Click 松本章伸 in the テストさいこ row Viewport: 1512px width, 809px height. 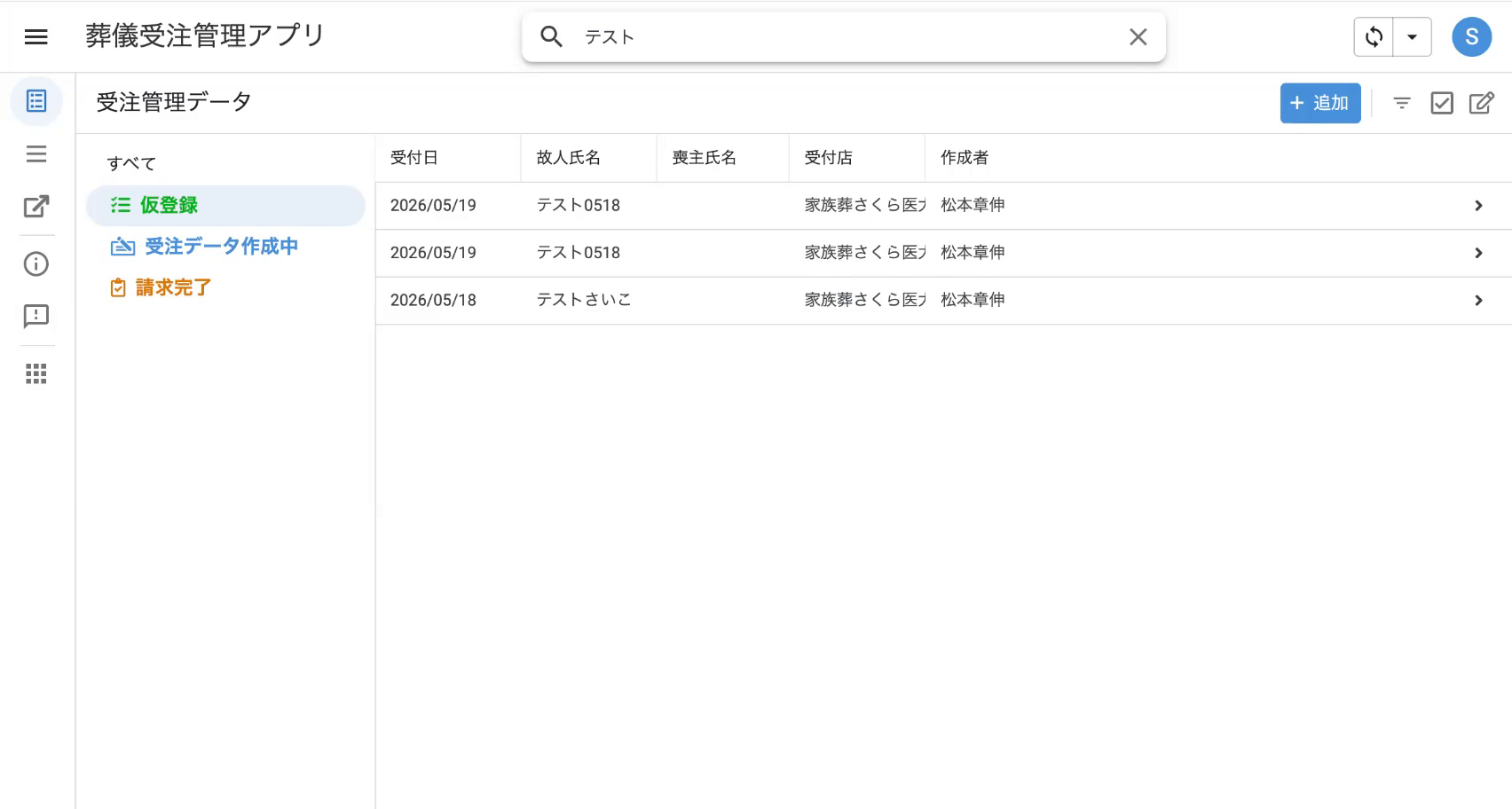point(973,300)
